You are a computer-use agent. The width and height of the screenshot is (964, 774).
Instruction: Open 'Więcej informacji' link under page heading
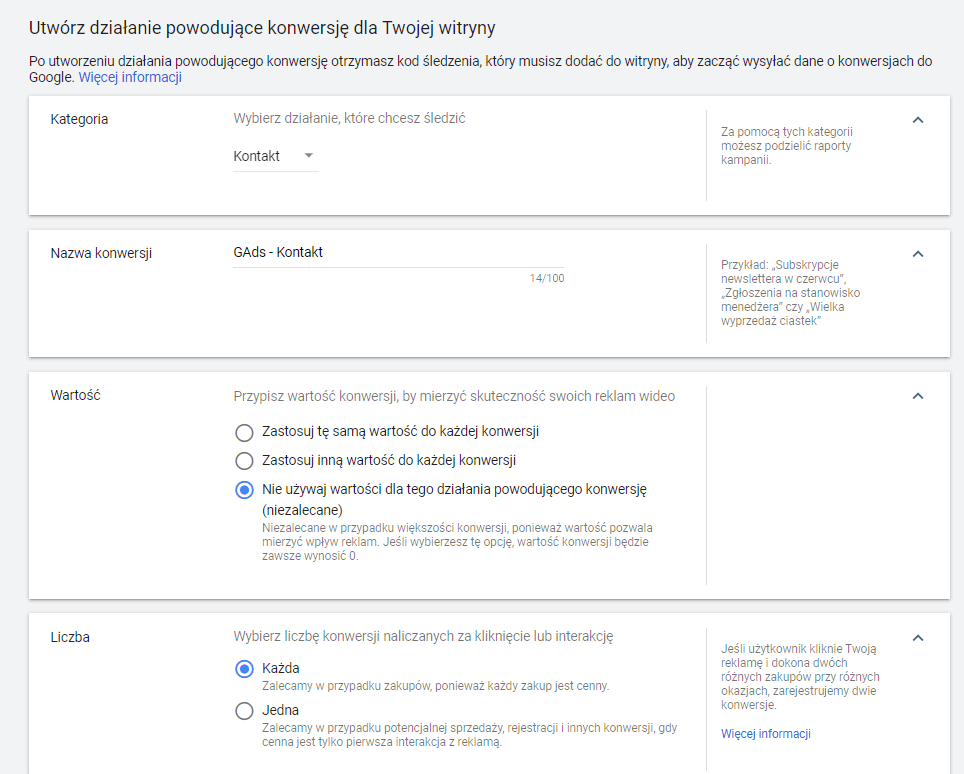click(130, 77)
